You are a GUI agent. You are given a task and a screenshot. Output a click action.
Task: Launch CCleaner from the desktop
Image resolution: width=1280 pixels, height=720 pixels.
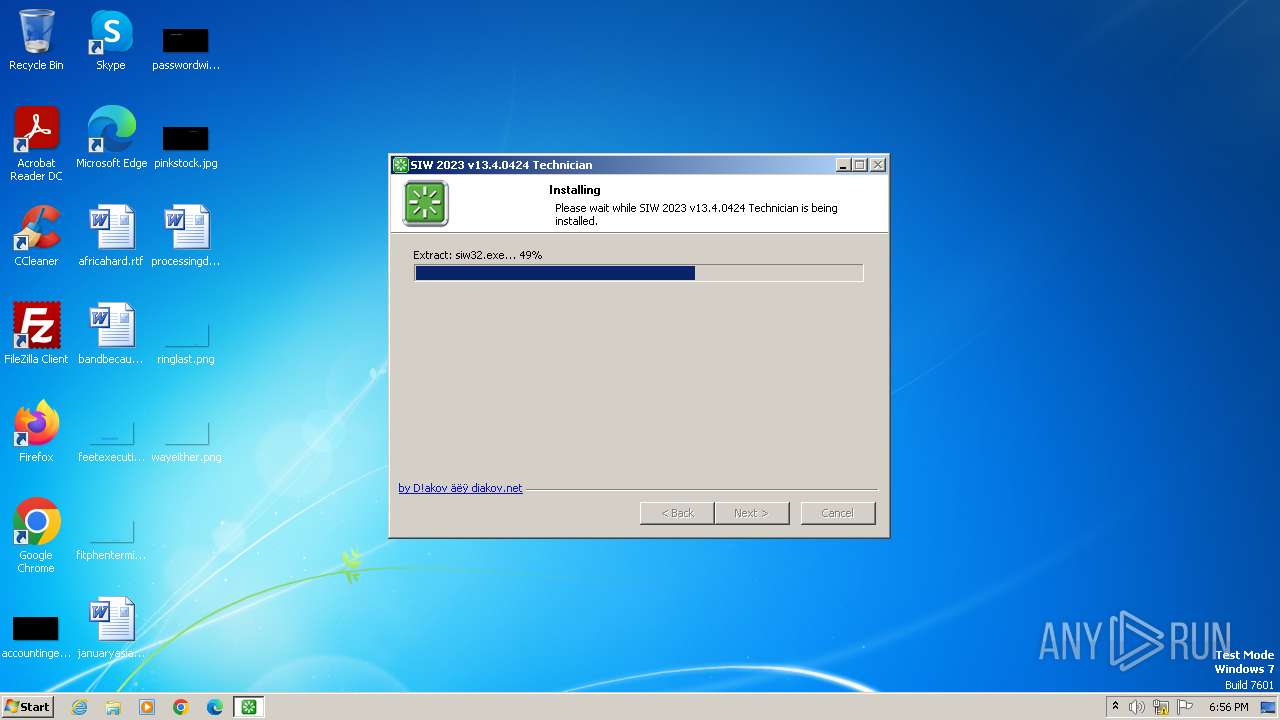[36, 236]
